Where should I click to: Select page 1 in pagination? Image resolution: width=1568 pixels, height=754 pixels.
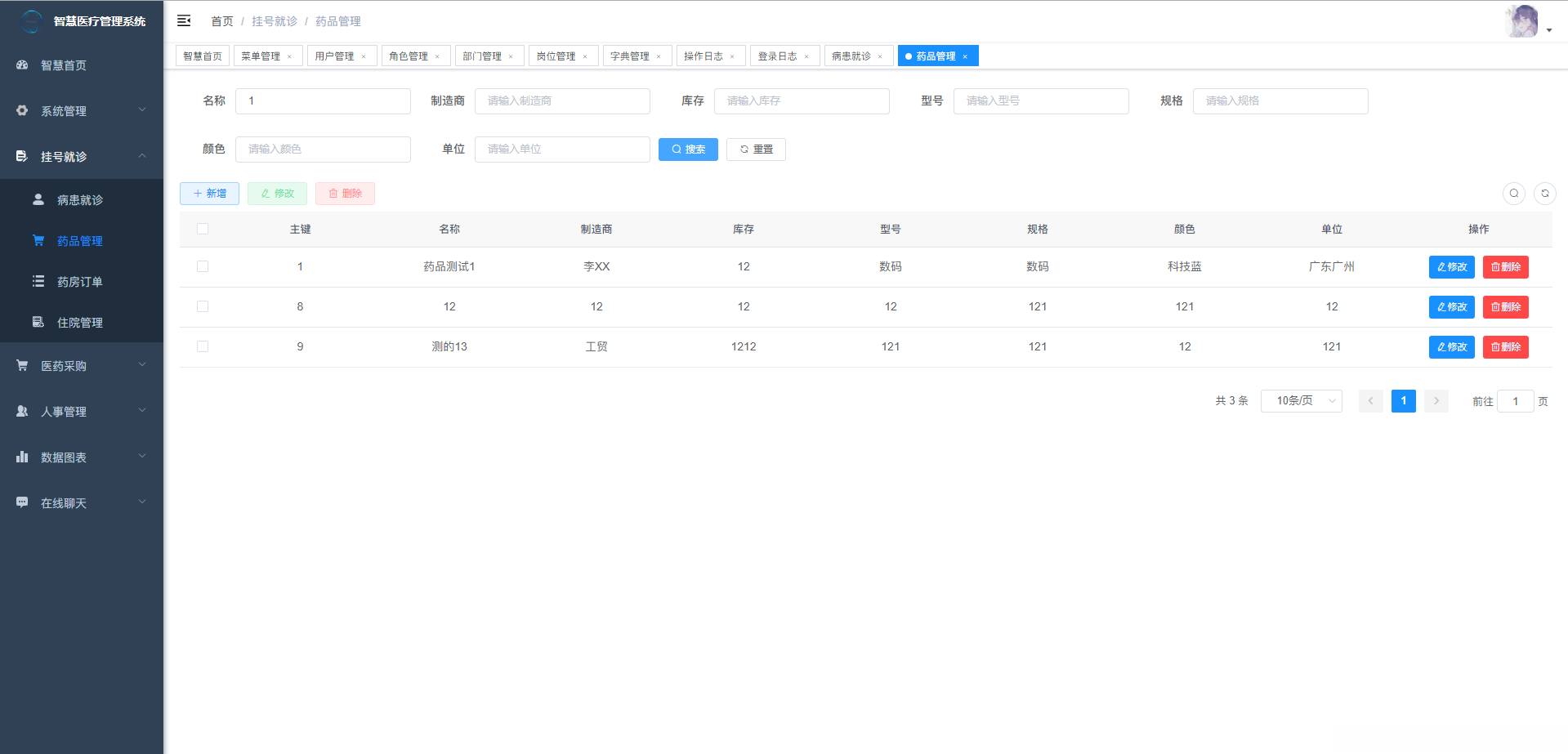point(1404,401)
